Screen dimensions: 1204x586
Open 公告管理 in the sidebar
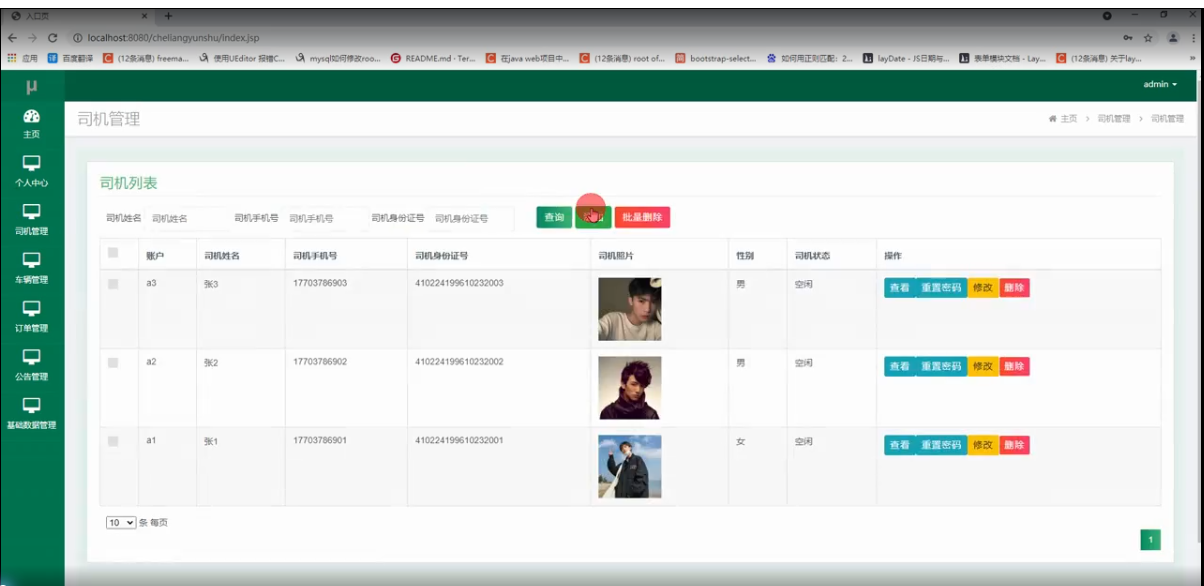pos(32,366)
